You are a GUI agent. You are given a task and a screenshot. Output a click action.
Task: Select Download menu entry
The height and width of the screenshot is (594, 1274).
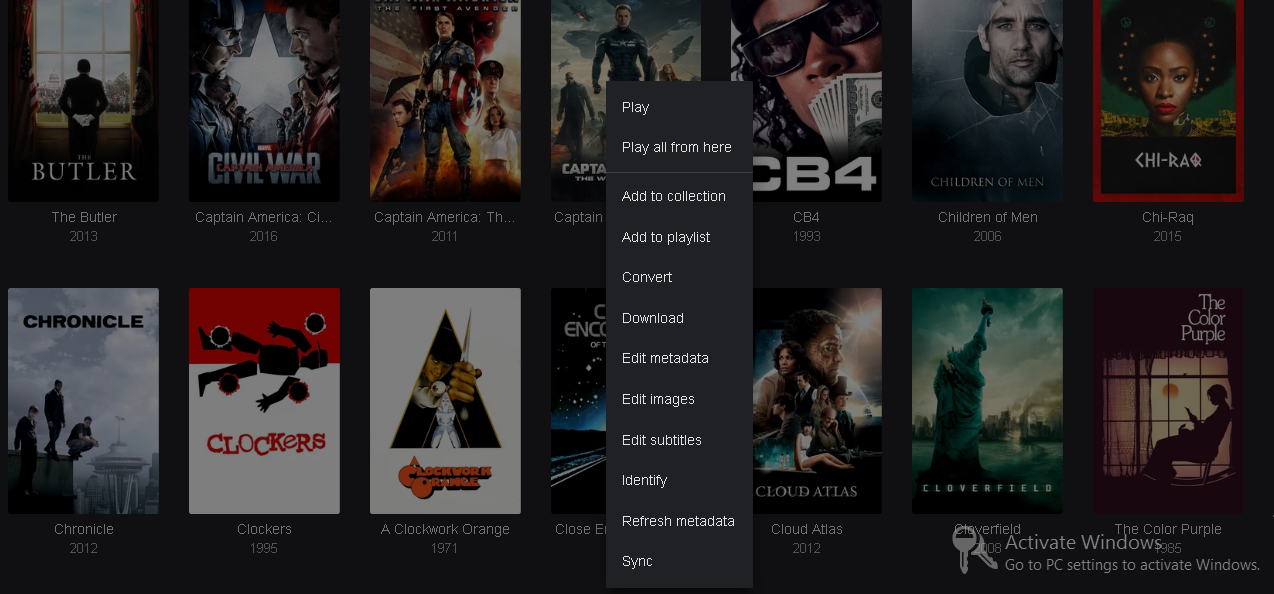[679, 318]
